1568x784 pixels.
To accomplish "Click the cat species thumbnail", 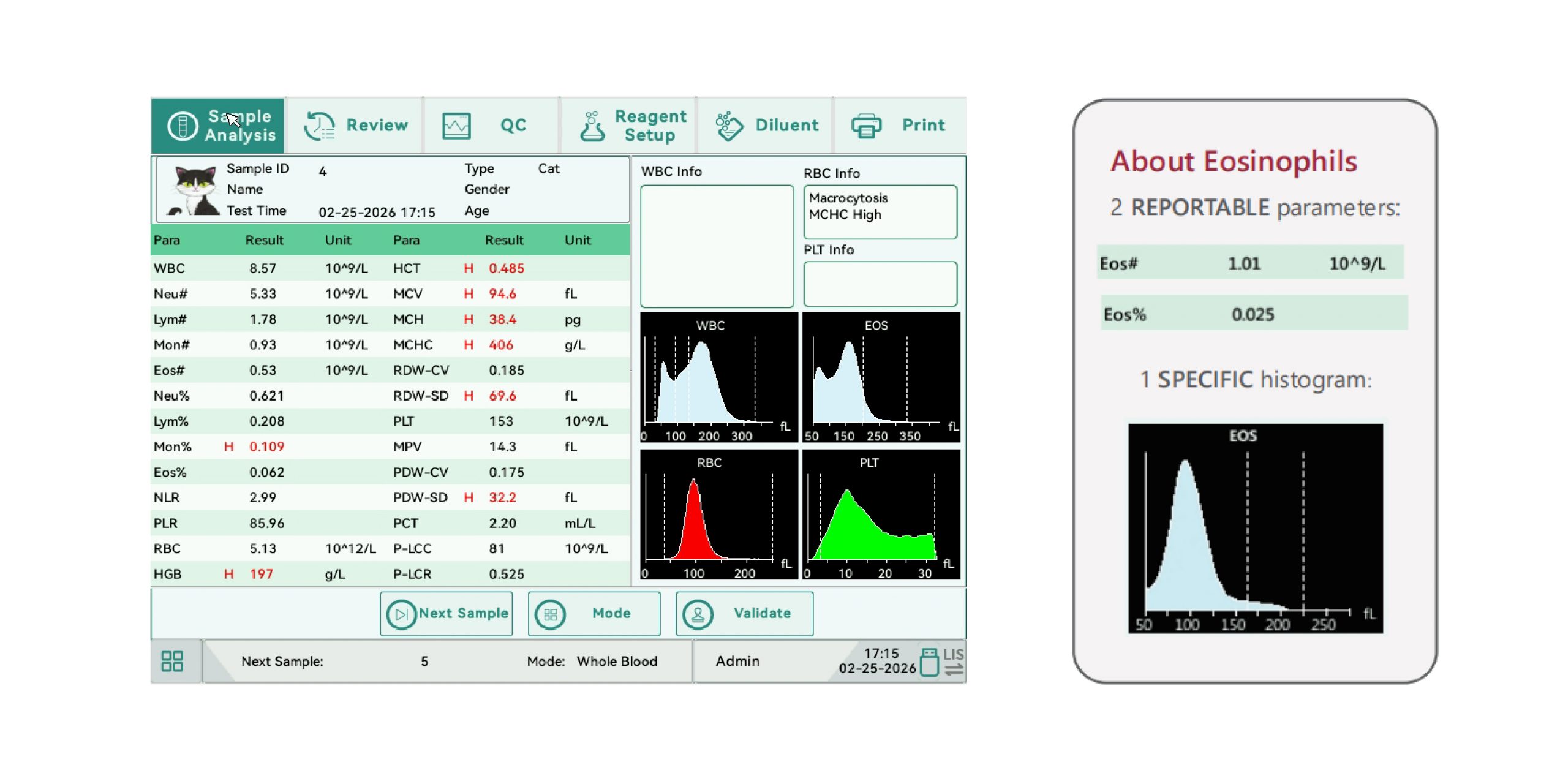I will (x=194, y=190).
